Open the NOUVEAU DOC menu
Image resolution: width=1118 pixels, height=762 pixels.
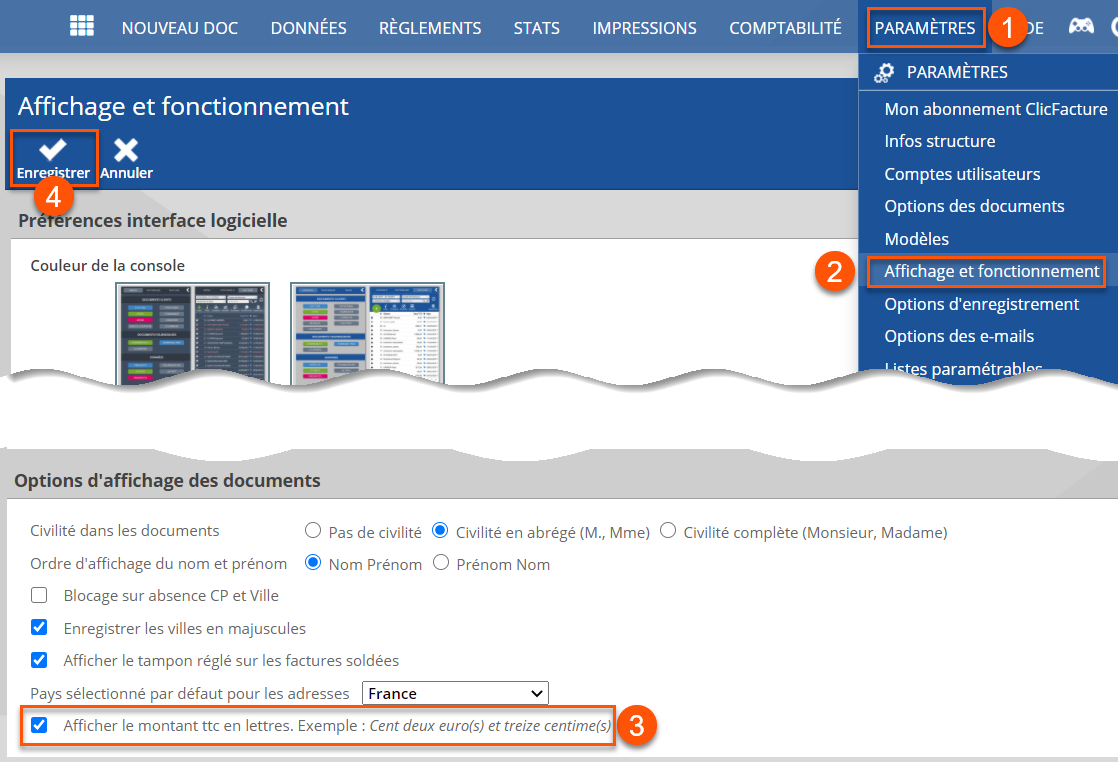180,28
